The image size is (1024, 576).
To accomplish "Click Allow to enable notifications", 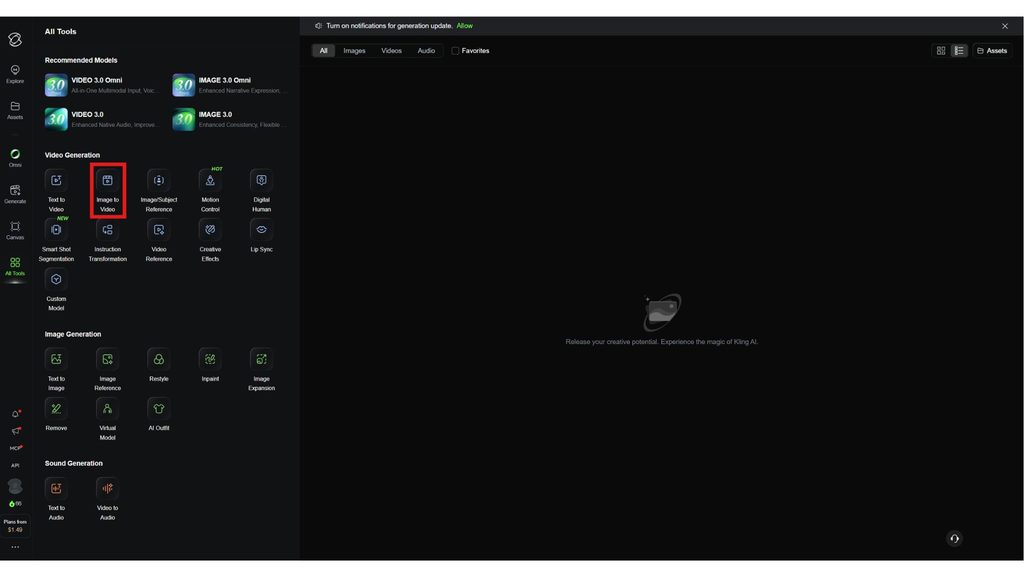I will click(464, 25).
